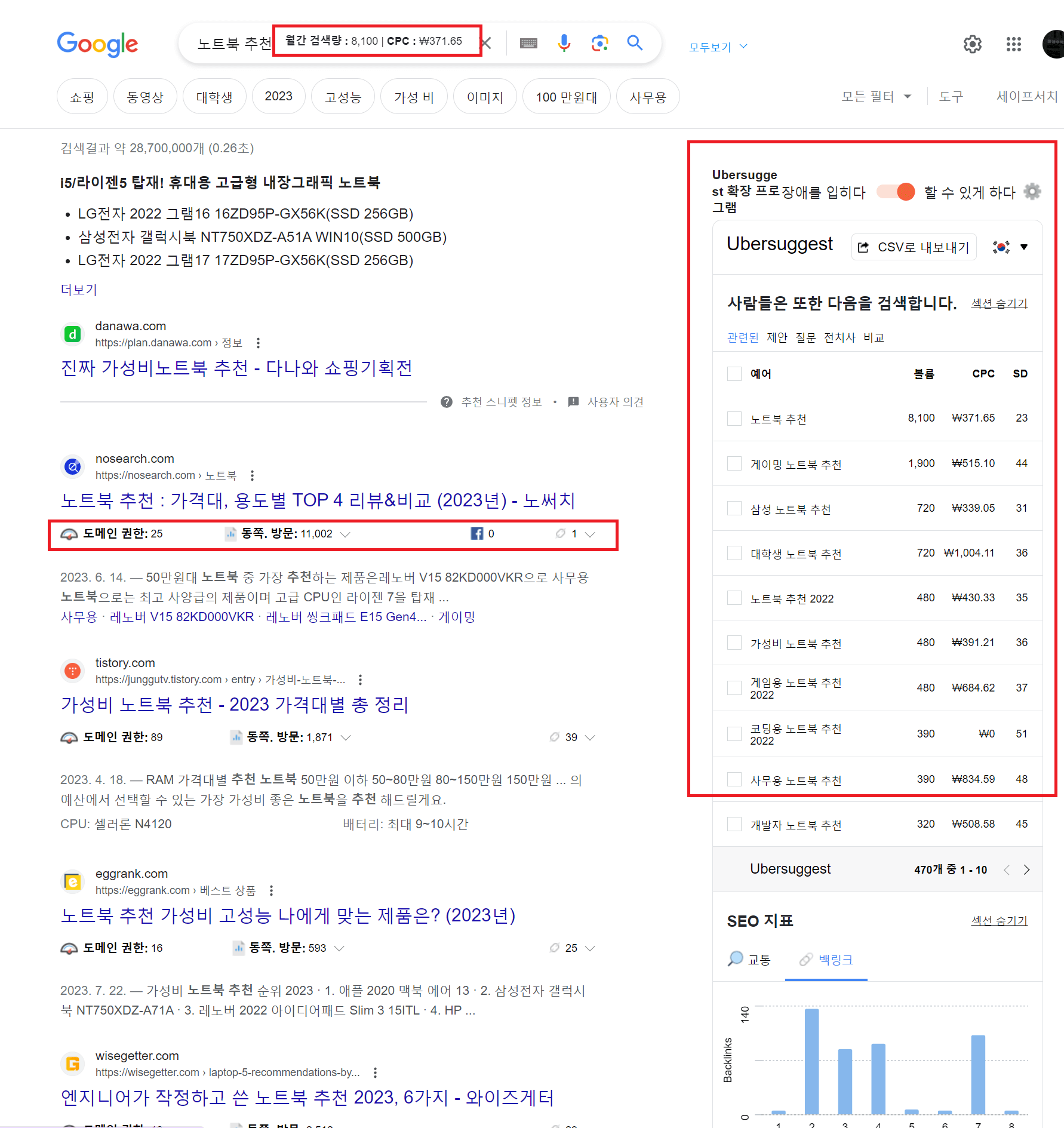Image resolution: width=1064 pixels, height=1128 pixels.
Task: Open the 모든 필터 dropdown
Action: (x=876, y=96)
